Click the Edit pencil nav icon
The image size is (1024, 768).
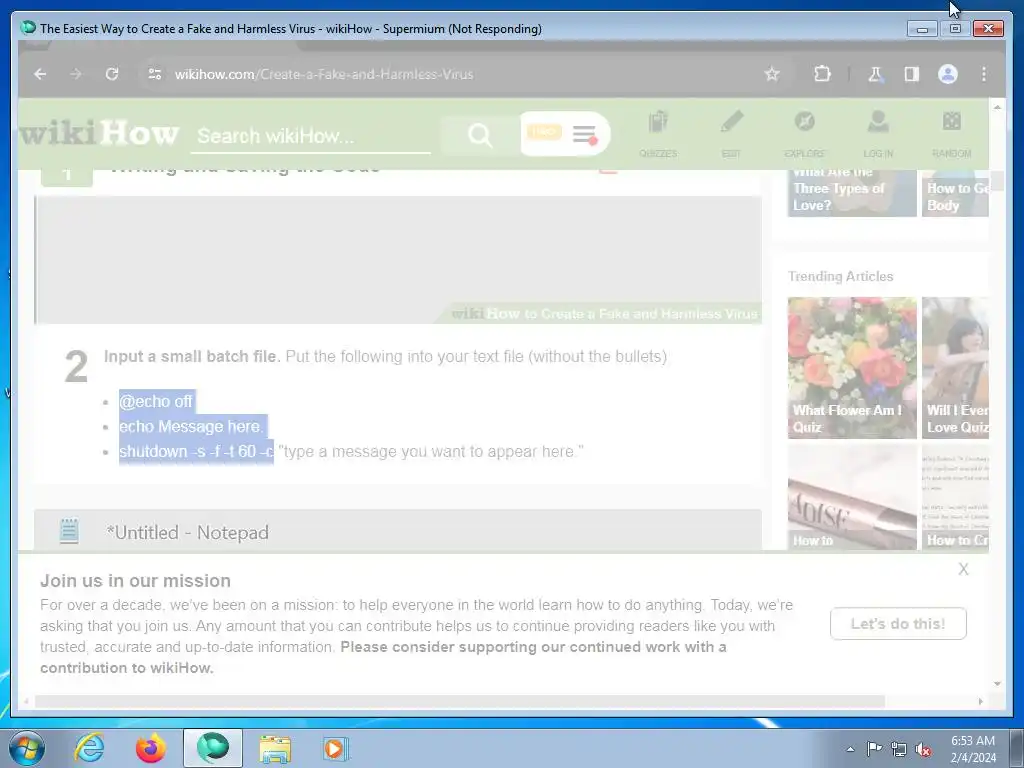[x=731, y=135]
